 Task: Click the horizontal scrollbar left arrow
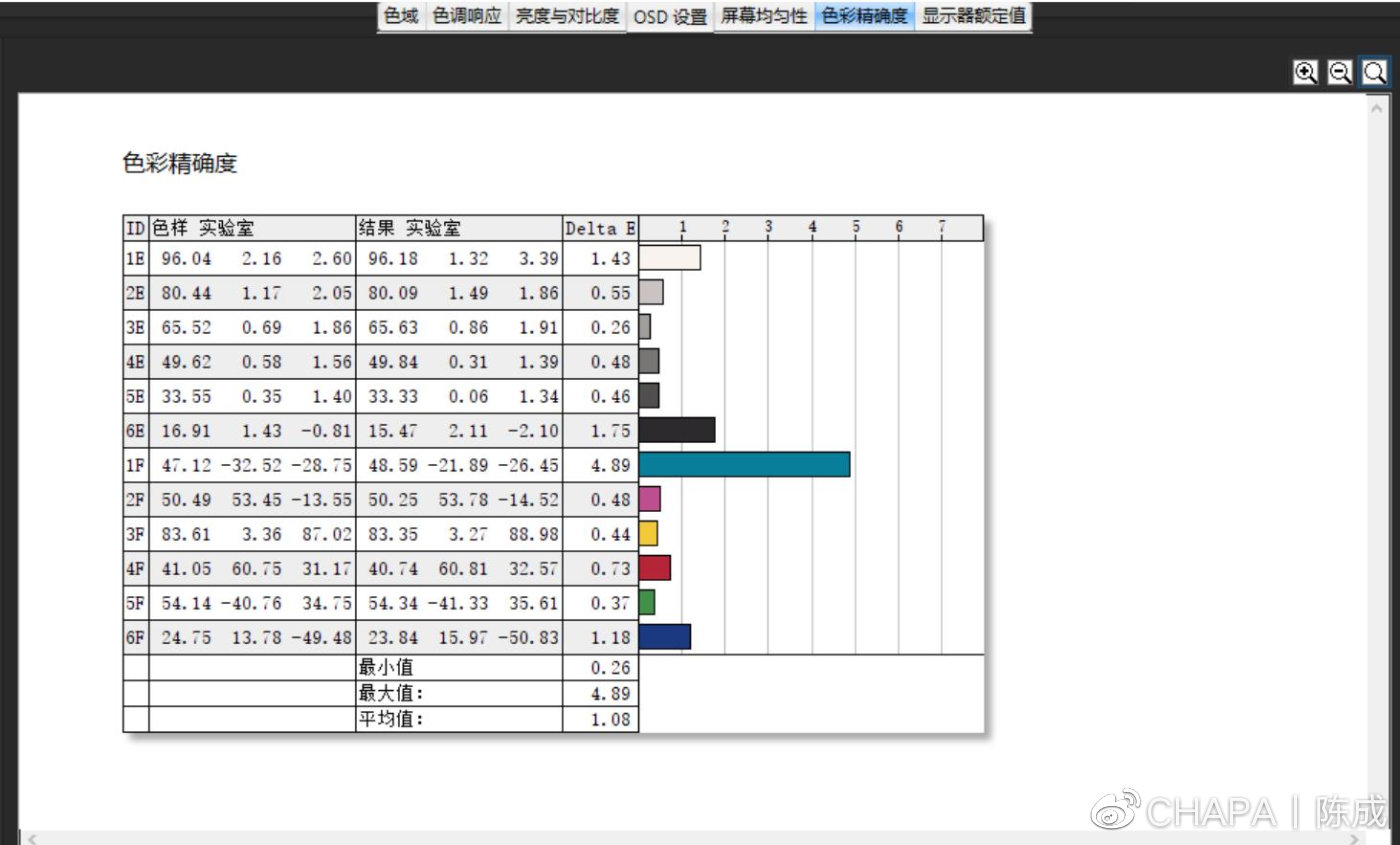coord(32,838)
